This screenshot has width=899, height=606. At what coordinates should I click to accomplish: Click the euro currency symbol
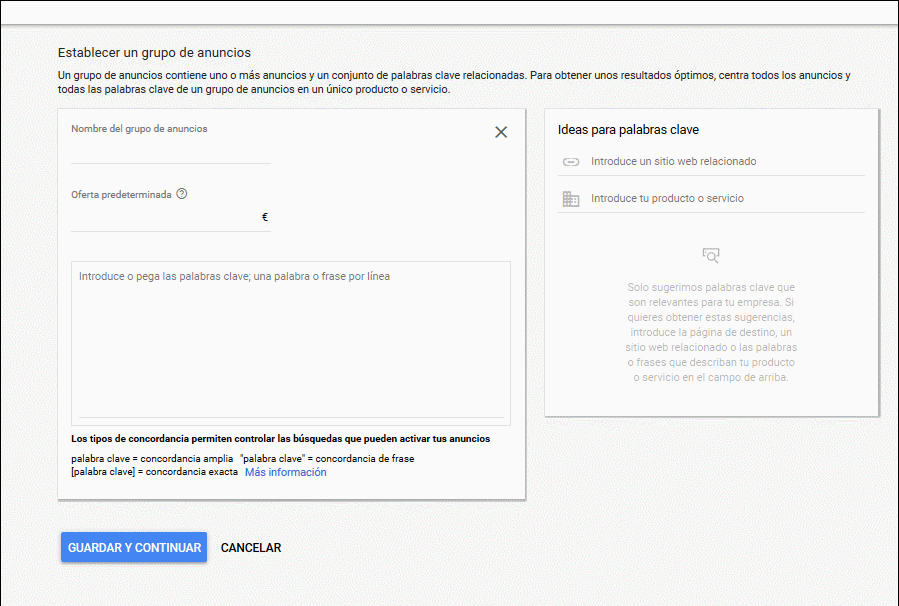pos(265,217)
